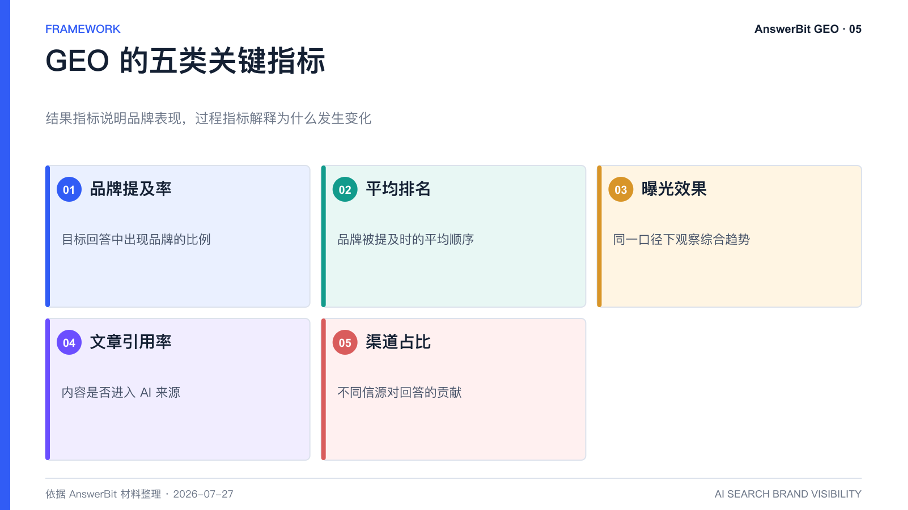Click the blue 01 number badge
This screenshot has width=908, height=510.
pyautogui.click(x=69, y=189)
